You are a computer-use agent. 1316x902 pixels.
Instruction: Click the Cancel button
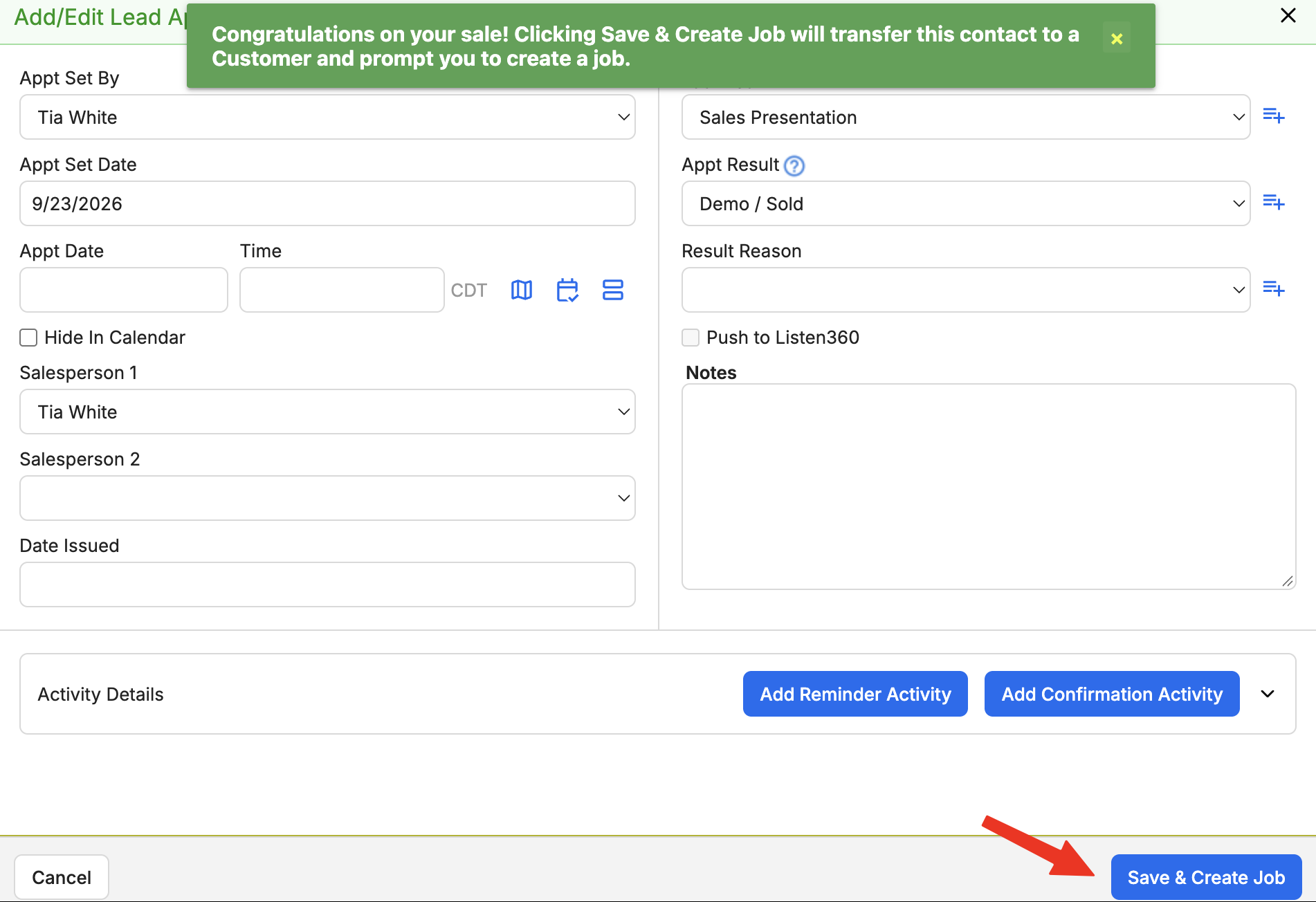(x=62, y=877)
